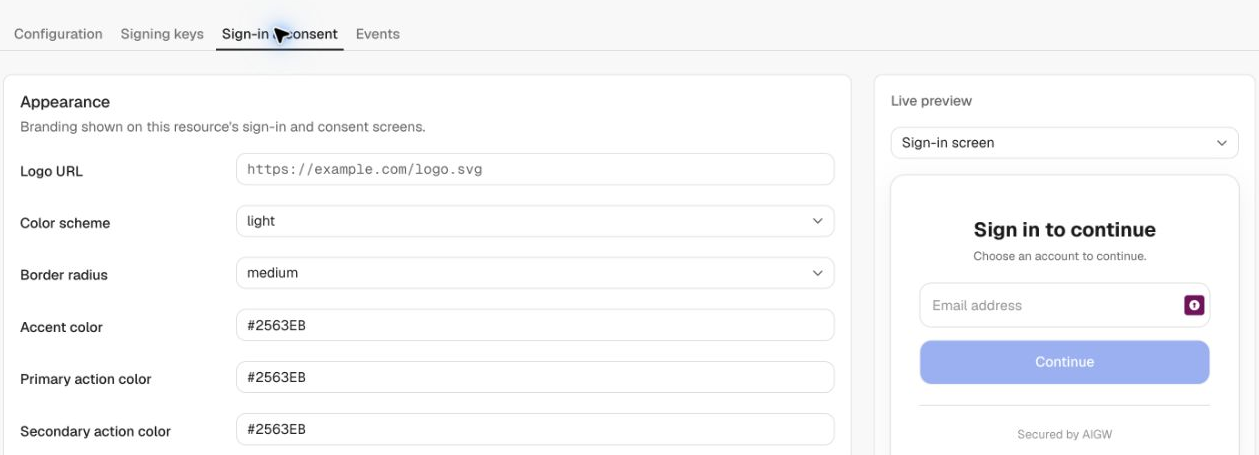The image size is (1259, 455).
Task: Go to the Events tab
Action: pos(378,34)
